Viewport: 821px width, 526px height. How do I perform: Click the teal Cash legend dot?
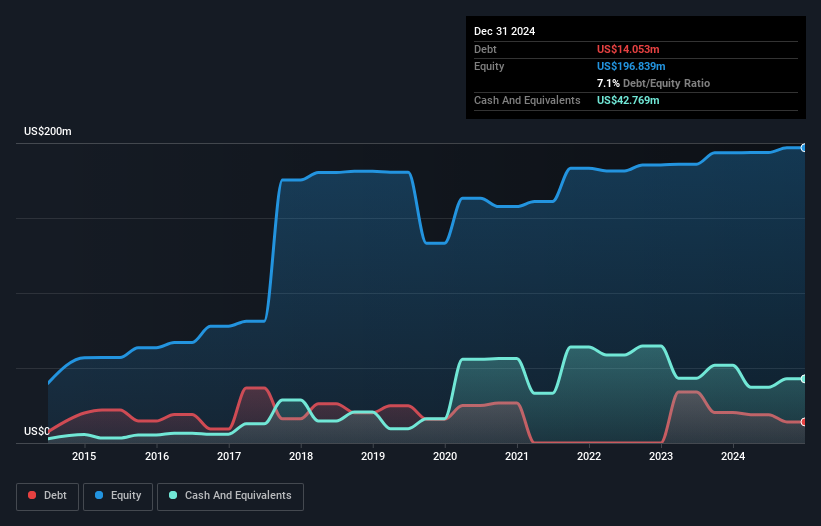173,495
